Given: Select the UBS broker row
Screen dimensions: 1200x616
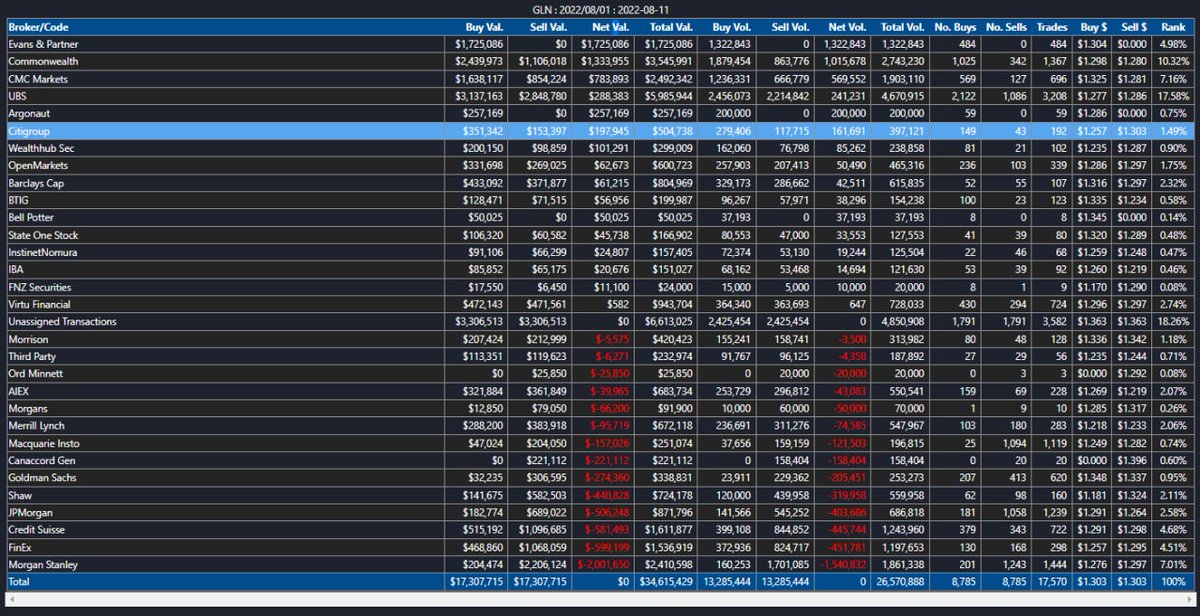Looking at the screenshot, I should (x=598, y=96).
